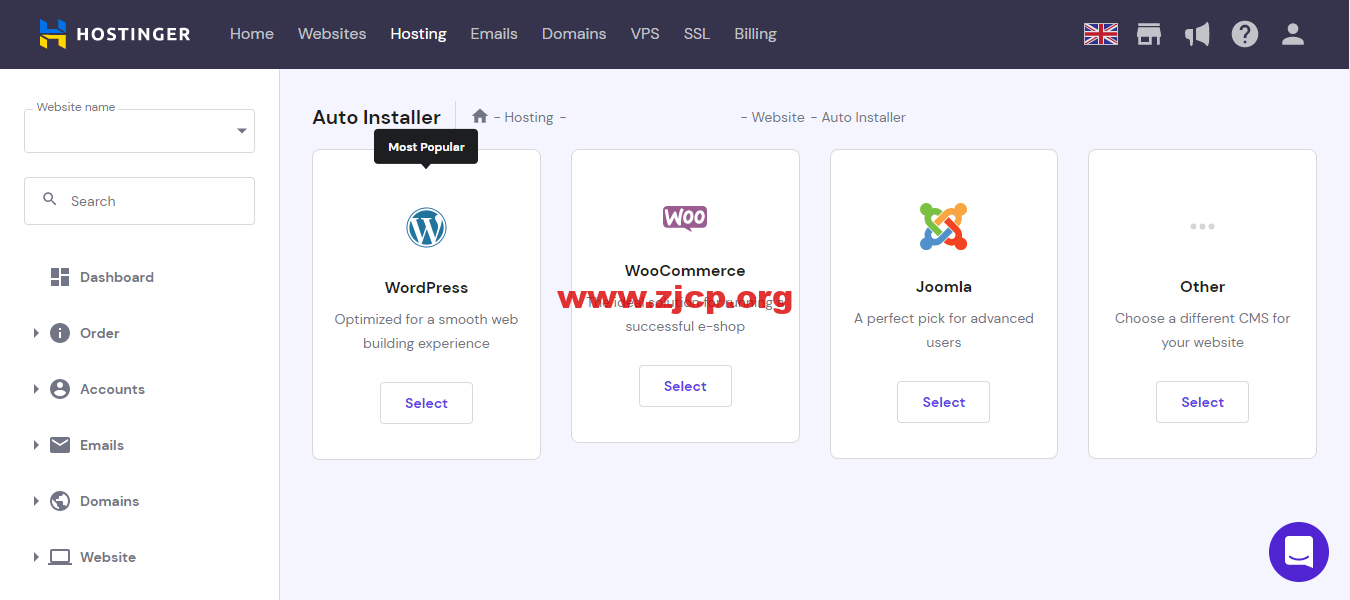Open the marketplace store icon

(x=1149, y=34)
